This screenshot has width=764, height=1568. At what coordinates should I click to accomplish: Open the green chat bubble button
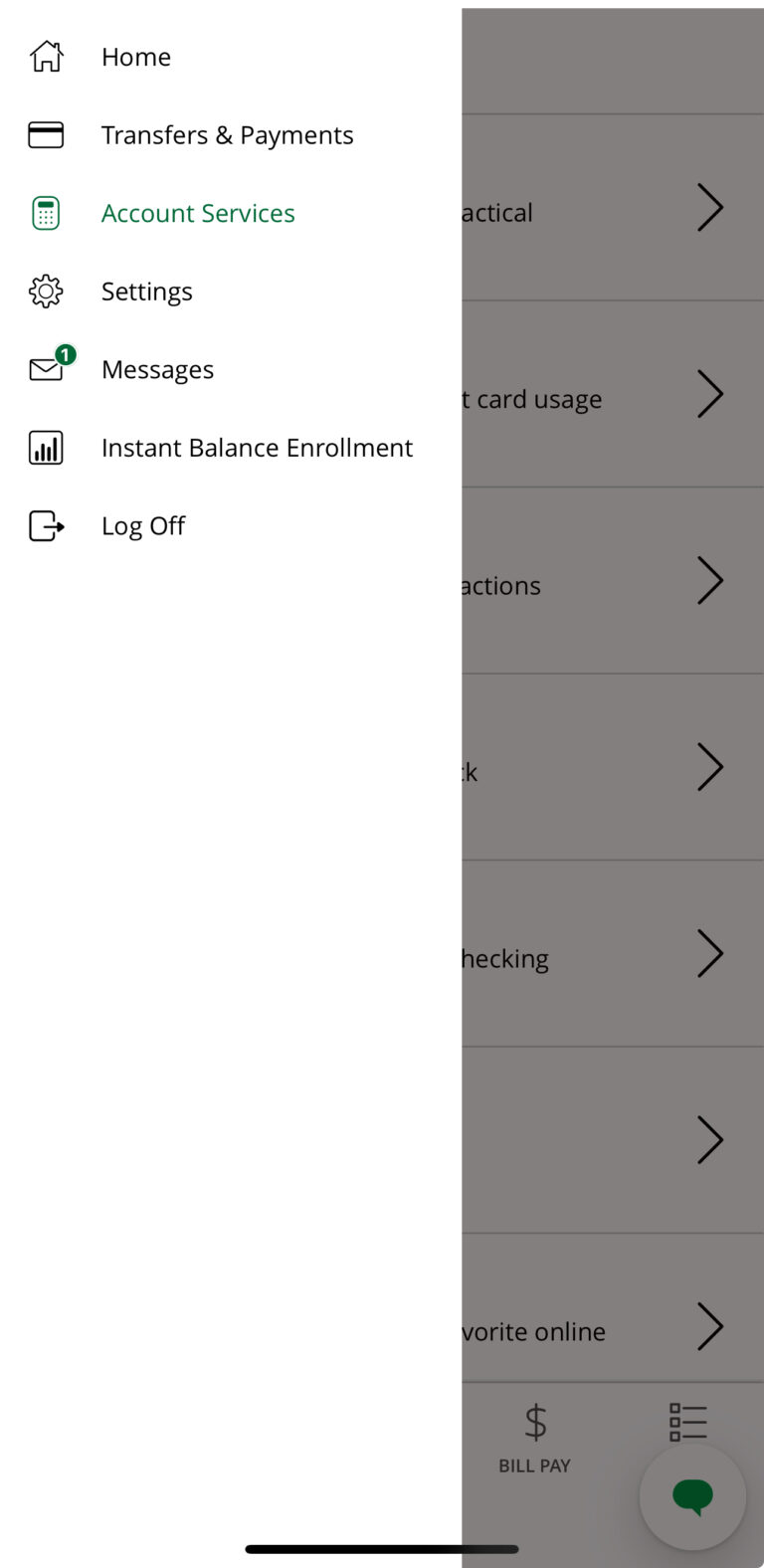[x=692, y=1496]
